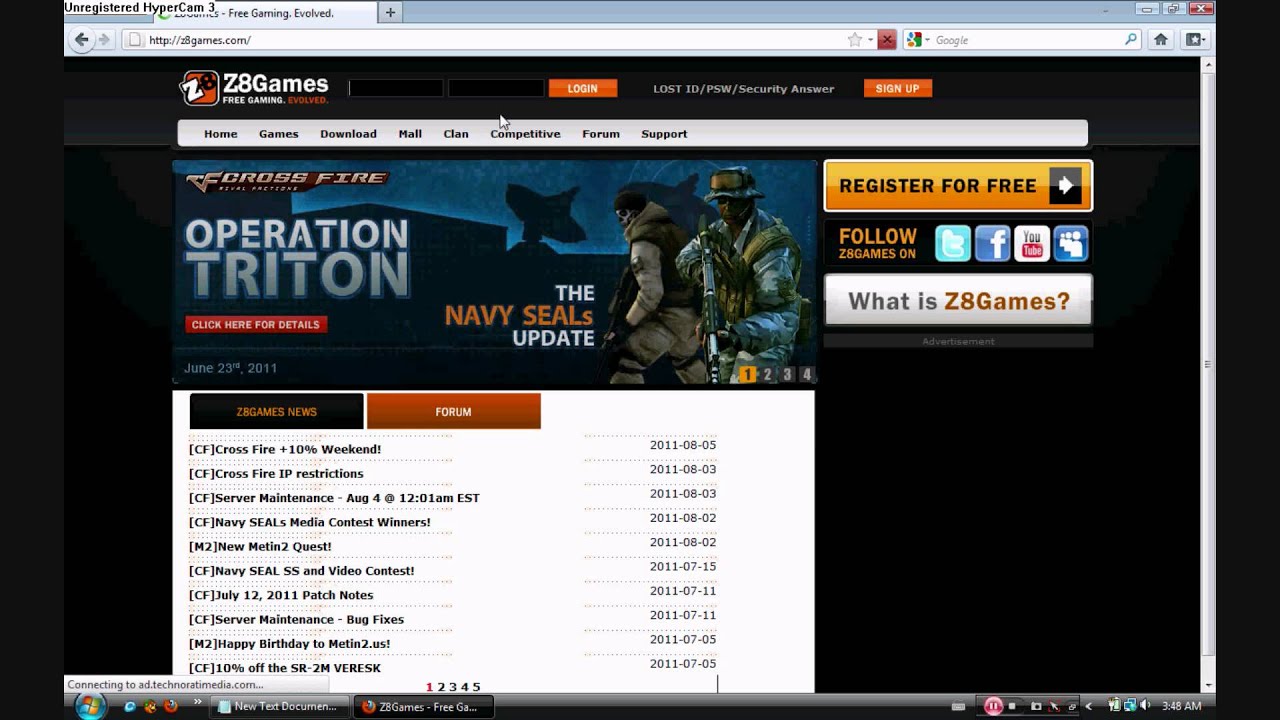Open [CF]Cross Fire IP restrictions news
Viewport: 1280px width, 720px height.
tap(276, 474)
